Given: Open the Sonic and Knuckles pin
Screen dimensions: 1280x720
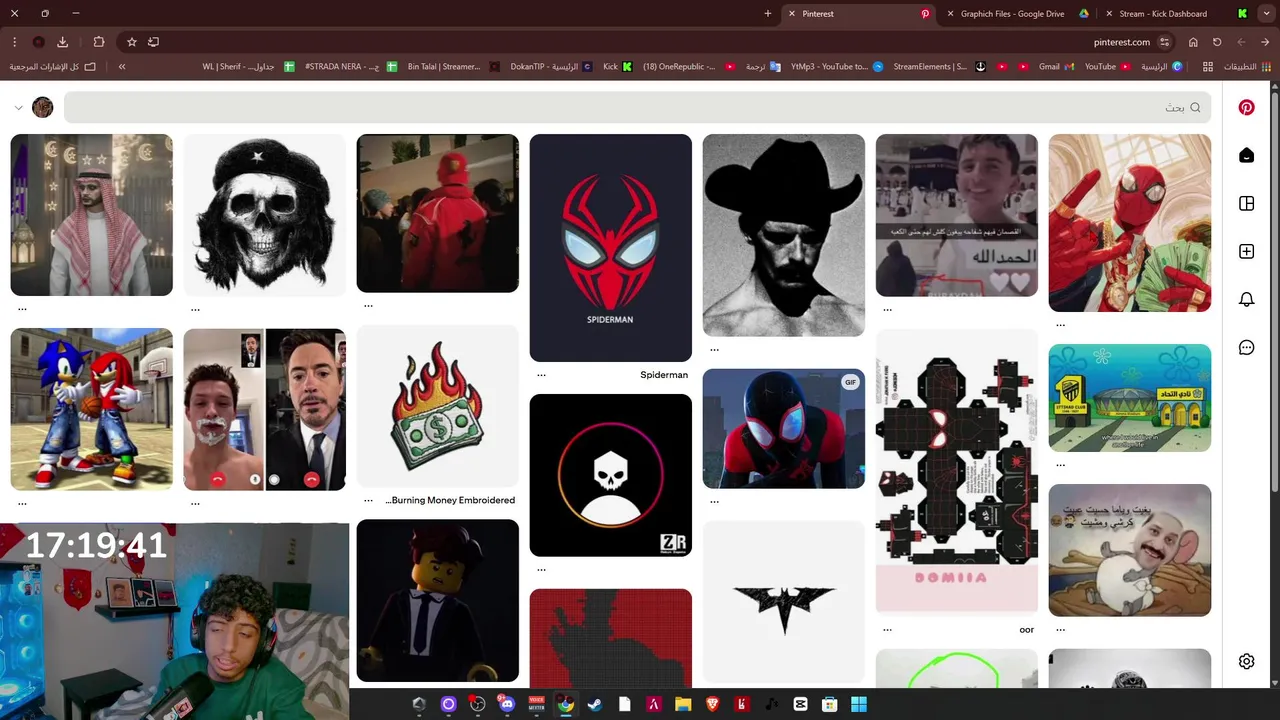Looking at the screenshot, I should click(91, 409).
